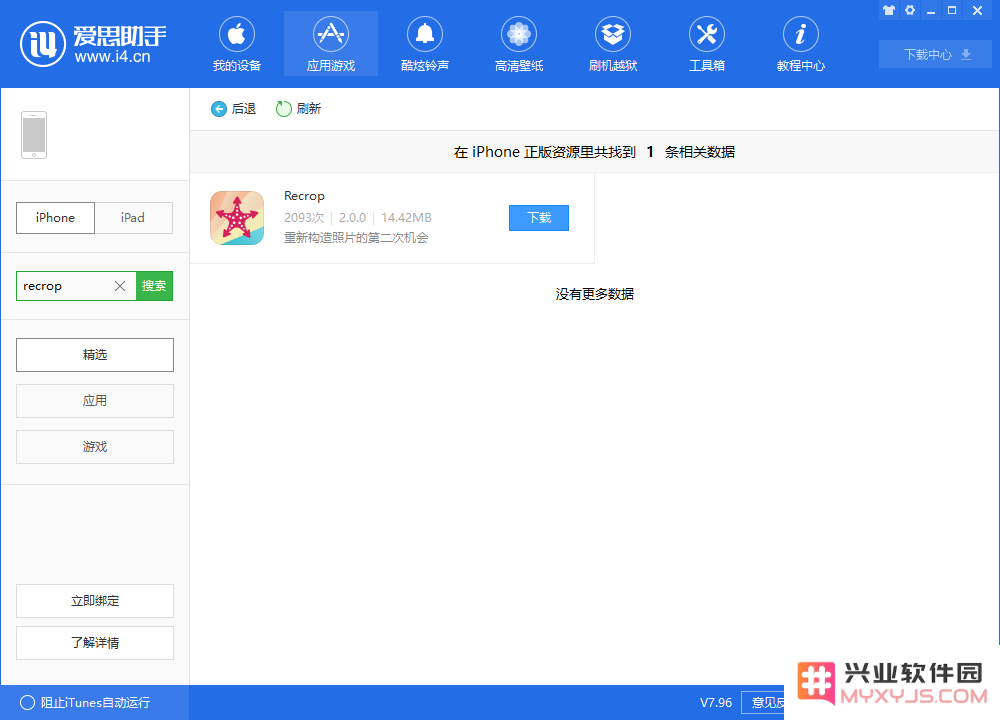The image size is (1000, 720).
Task: Open the 工具箱 toolbox section
Action: point(707,44)
